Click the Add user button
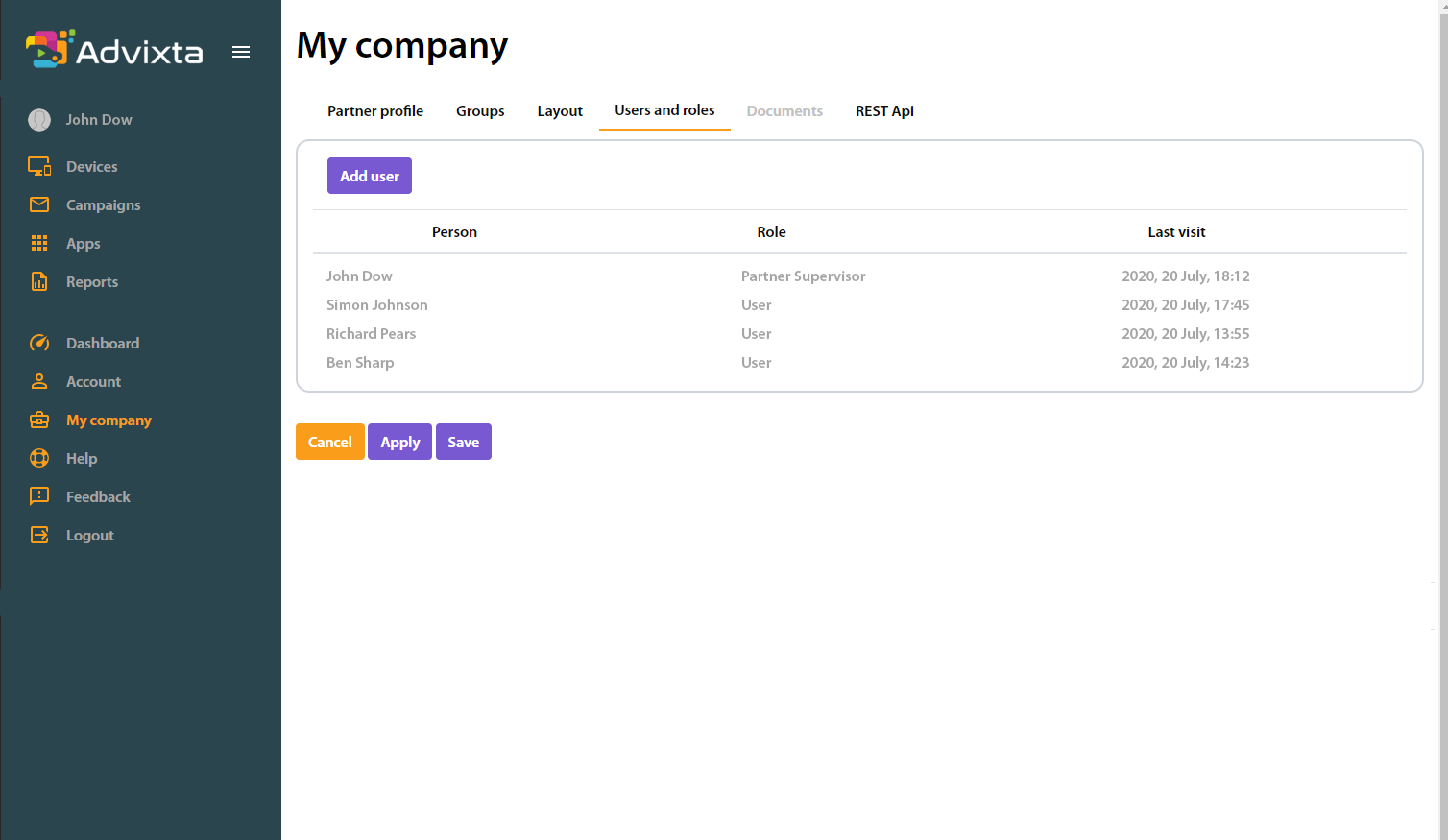1448x840 pixels. (x=370, y=176)
